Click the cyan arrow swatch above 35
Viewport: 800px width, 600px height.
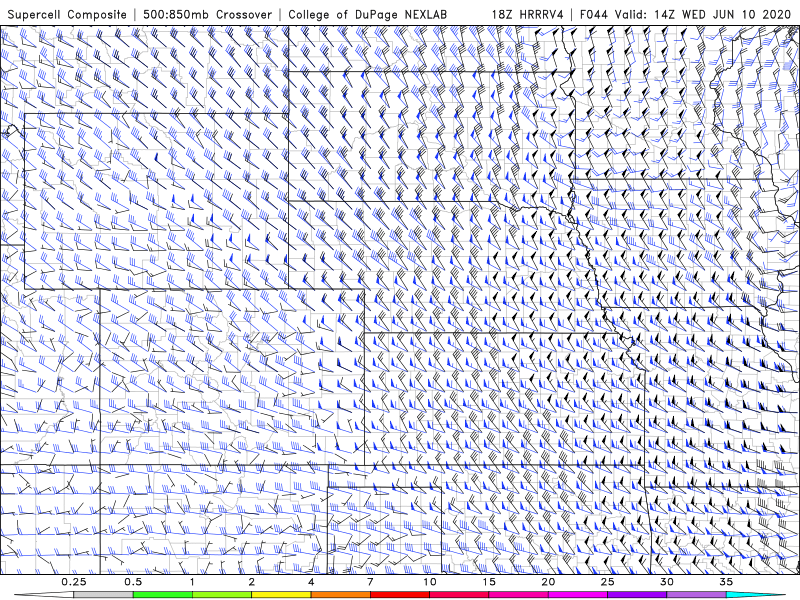756,595
